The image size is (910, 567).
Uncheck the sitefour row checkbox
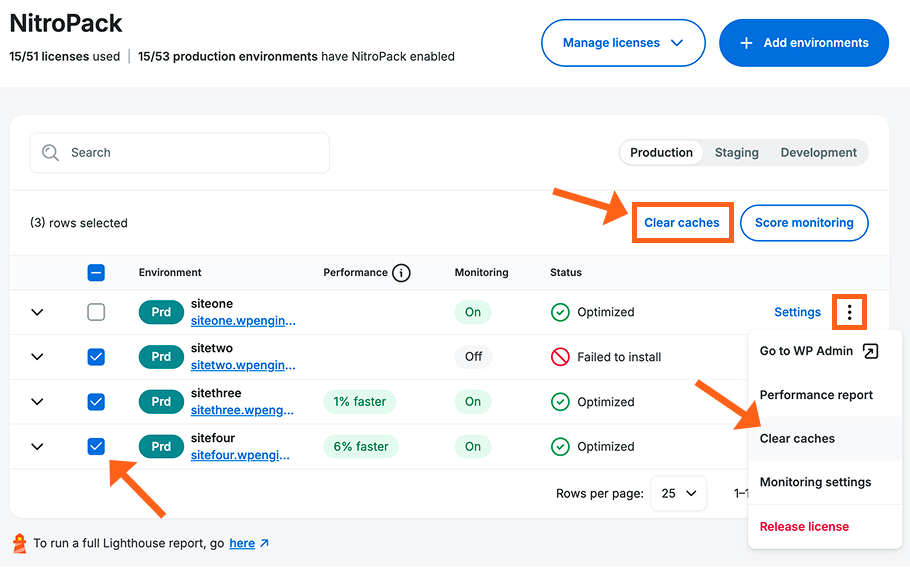click(96, 447)
